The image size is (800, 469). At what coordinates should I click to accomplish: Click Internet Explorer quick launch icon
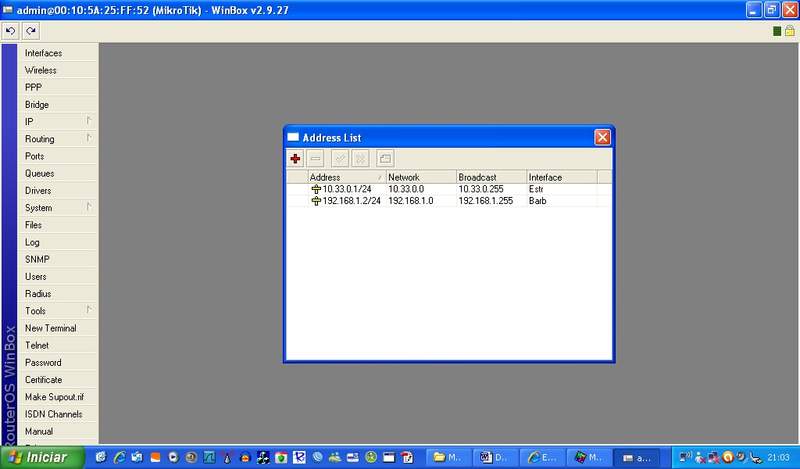(119, 457)
